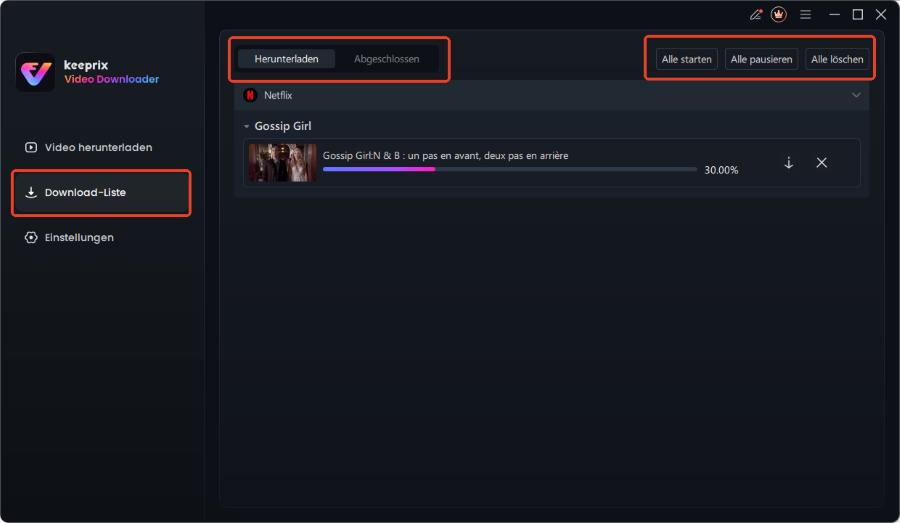
Task: Click the Alle löschen button
Action: tap(837, 59)
